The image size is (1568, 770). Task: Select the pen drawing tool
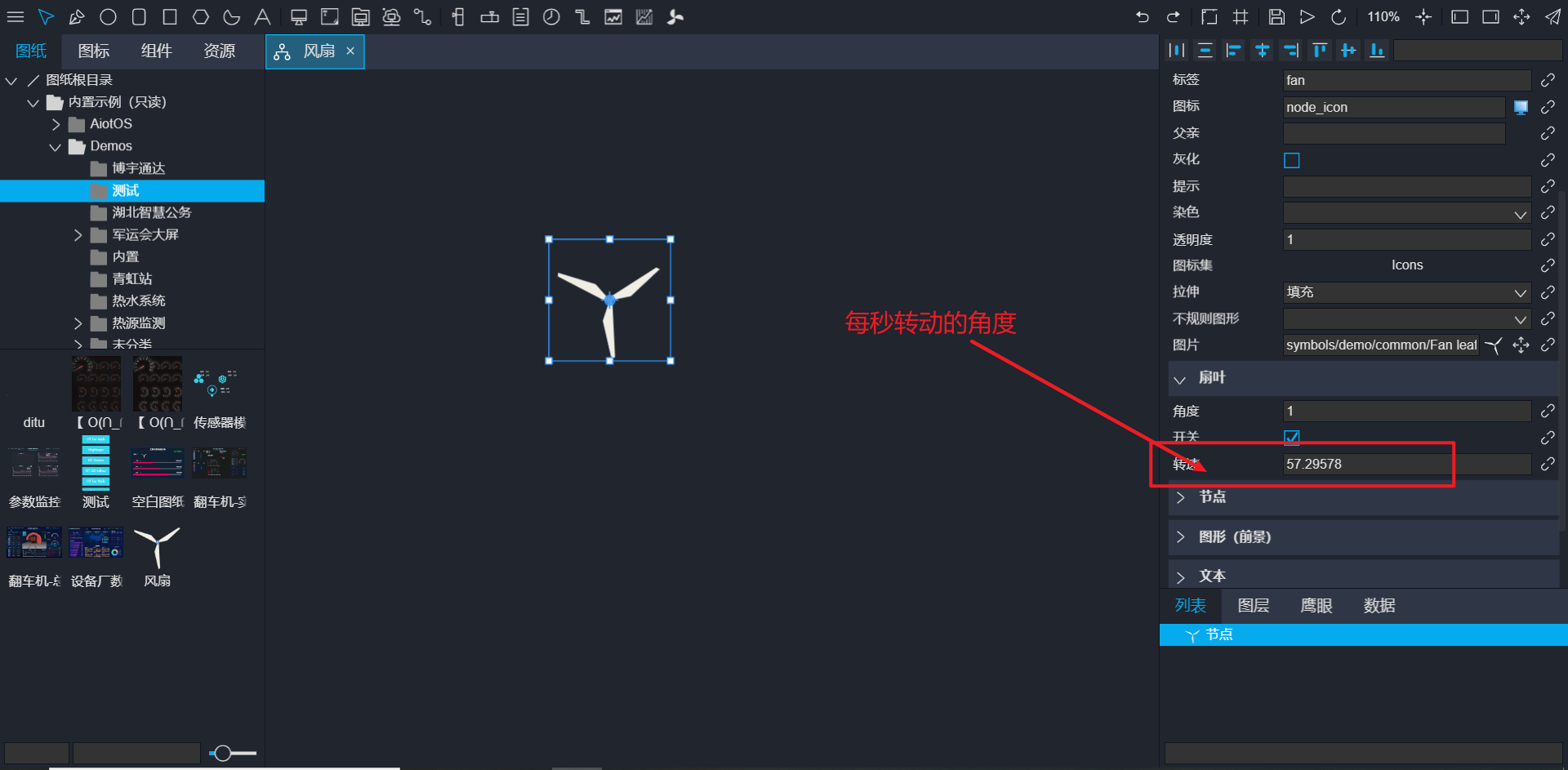coord(77,17)
